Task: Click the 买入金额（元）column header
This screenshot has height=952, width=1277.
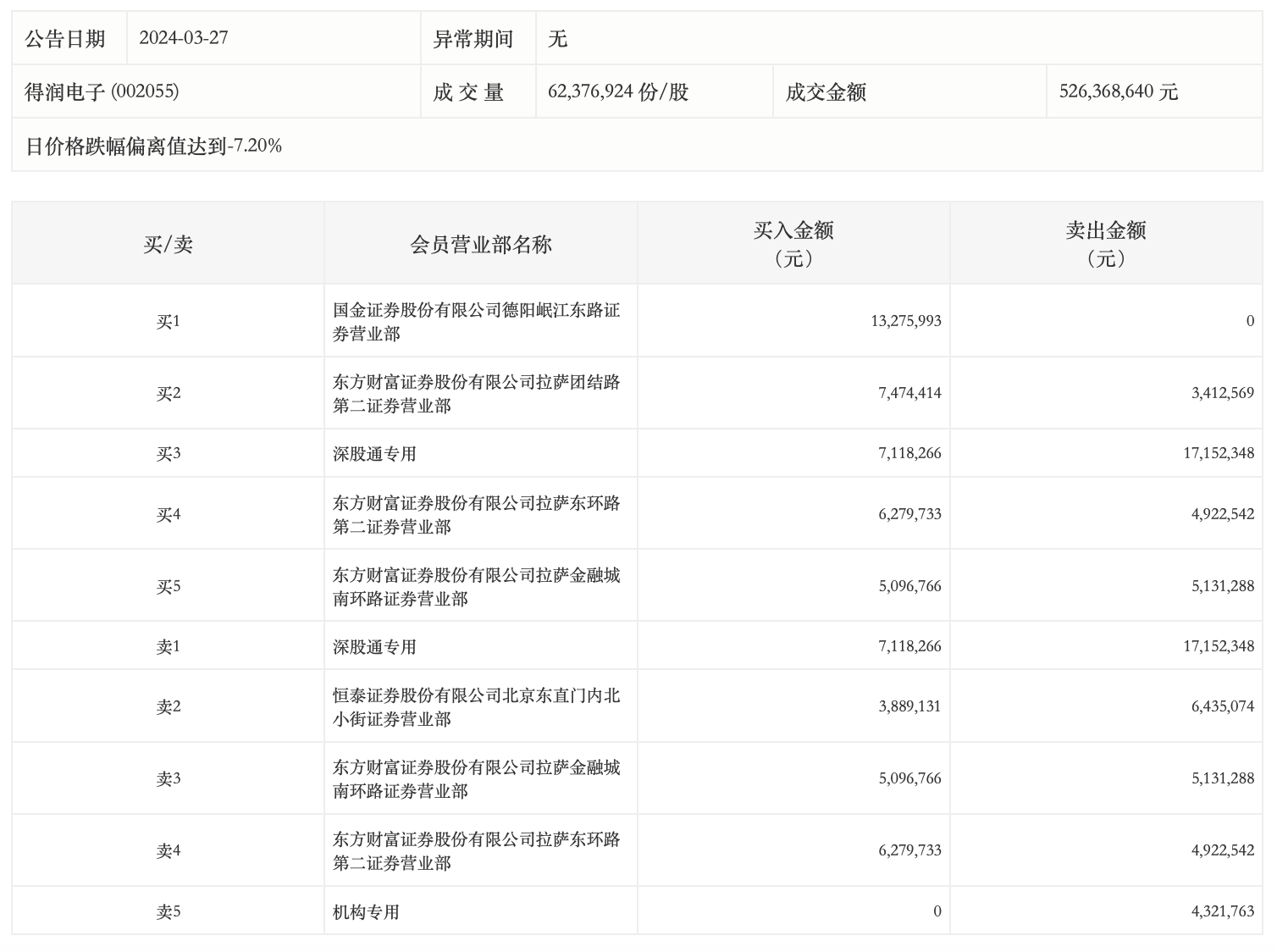Action: click(793, 244)
